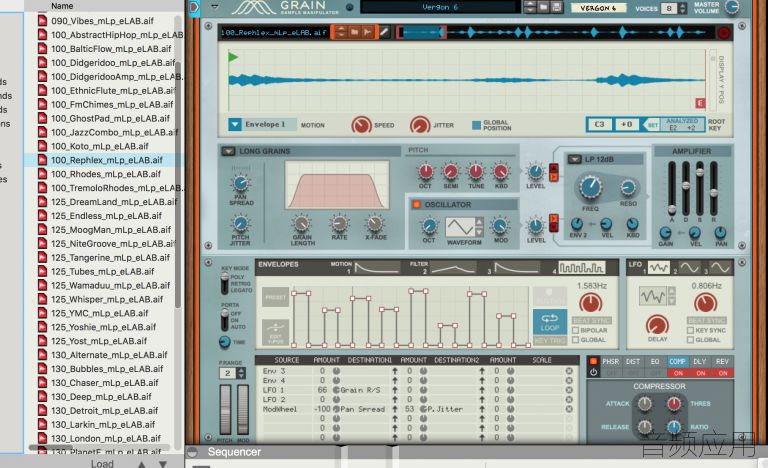Screen dimensions: 768x468
Task: Click the amplifier Attack slider
Action: coord(672,209)
